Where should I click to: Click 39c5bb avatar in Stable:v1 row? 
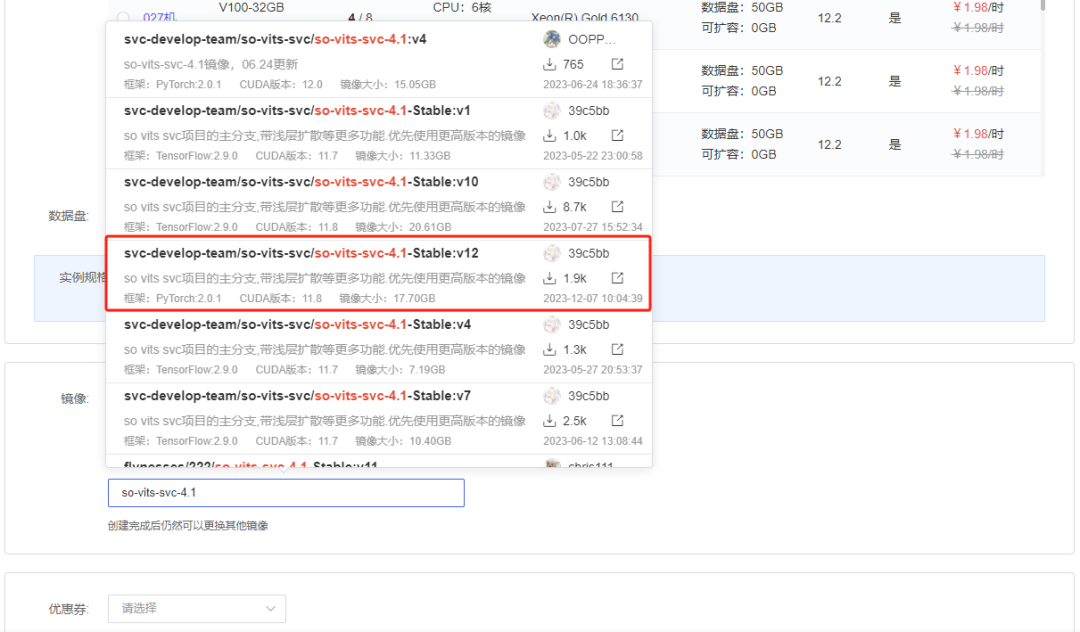coord(552,110)
